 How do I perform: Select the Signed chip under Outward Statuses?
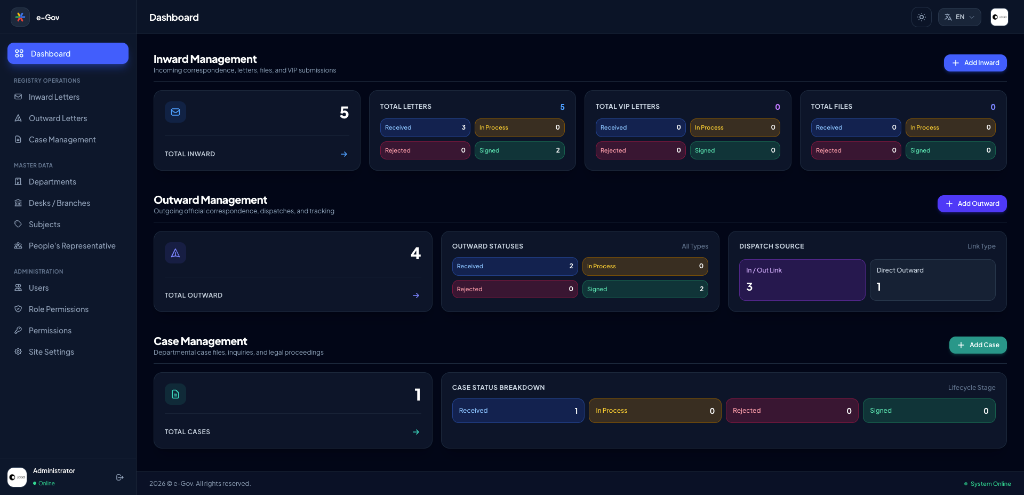(645, 289)
